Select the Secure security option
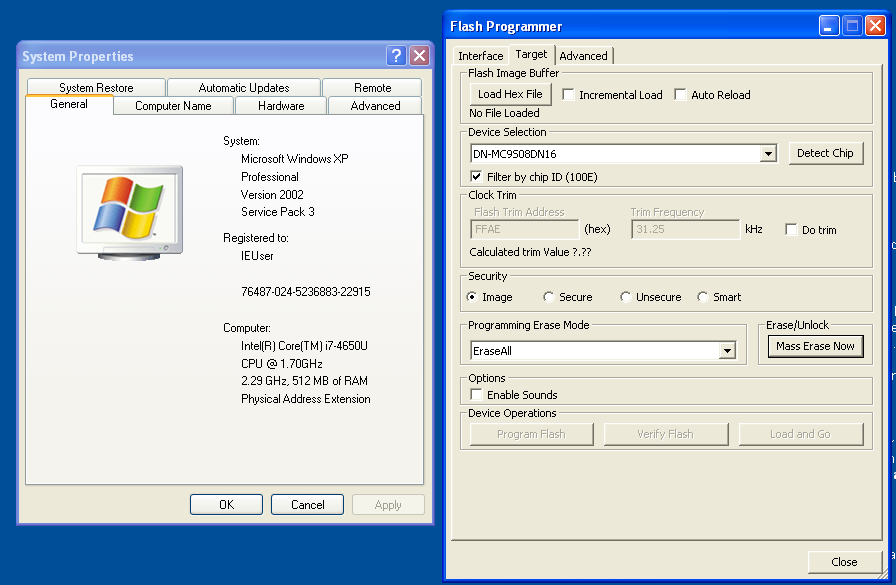896x585 pixels. [x=549, y=296]
